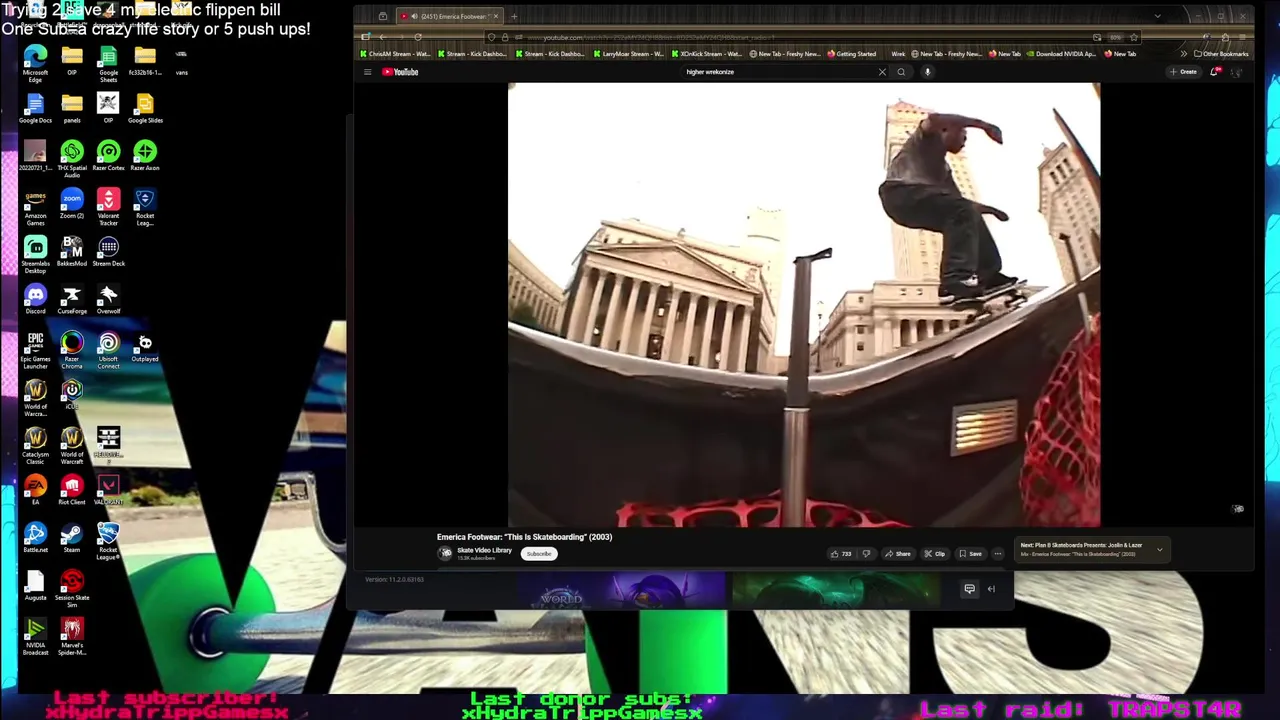
Task: Clear the YouTube search text
Action: pos(882,72)
